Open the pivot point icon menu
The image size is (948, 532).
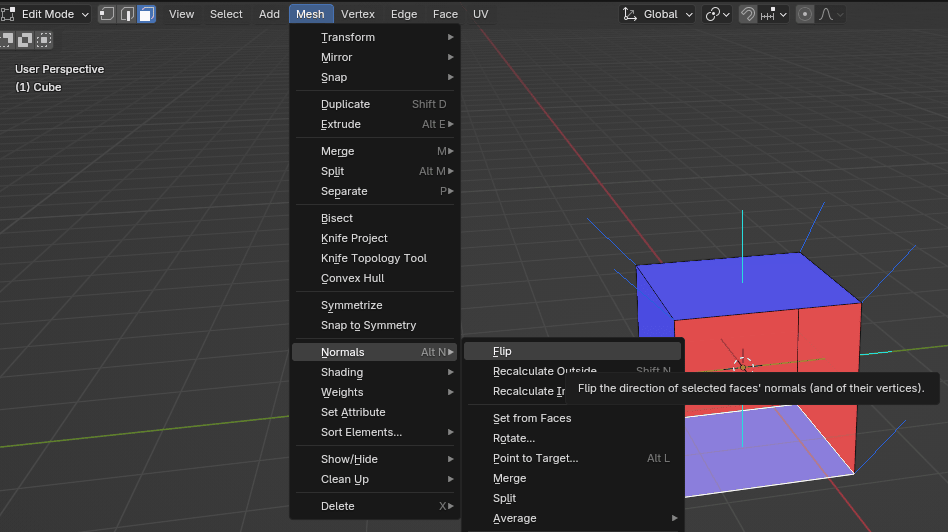click(x=716, y=14)
